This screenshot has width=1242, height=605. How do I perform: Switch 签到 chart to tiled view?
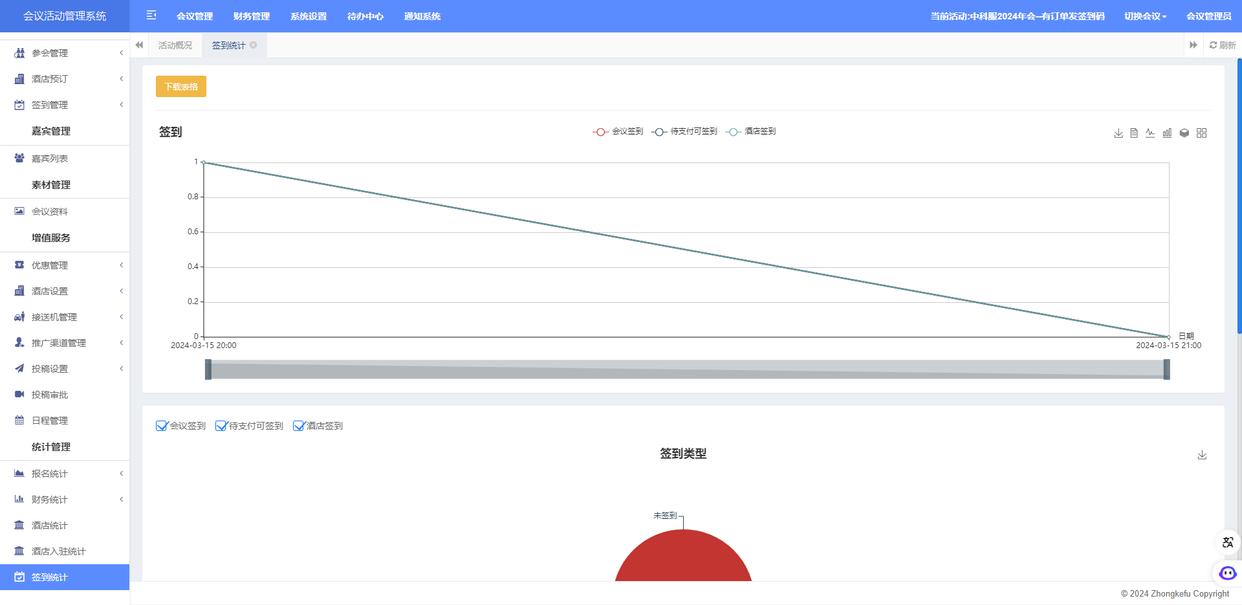(1201, 133)
